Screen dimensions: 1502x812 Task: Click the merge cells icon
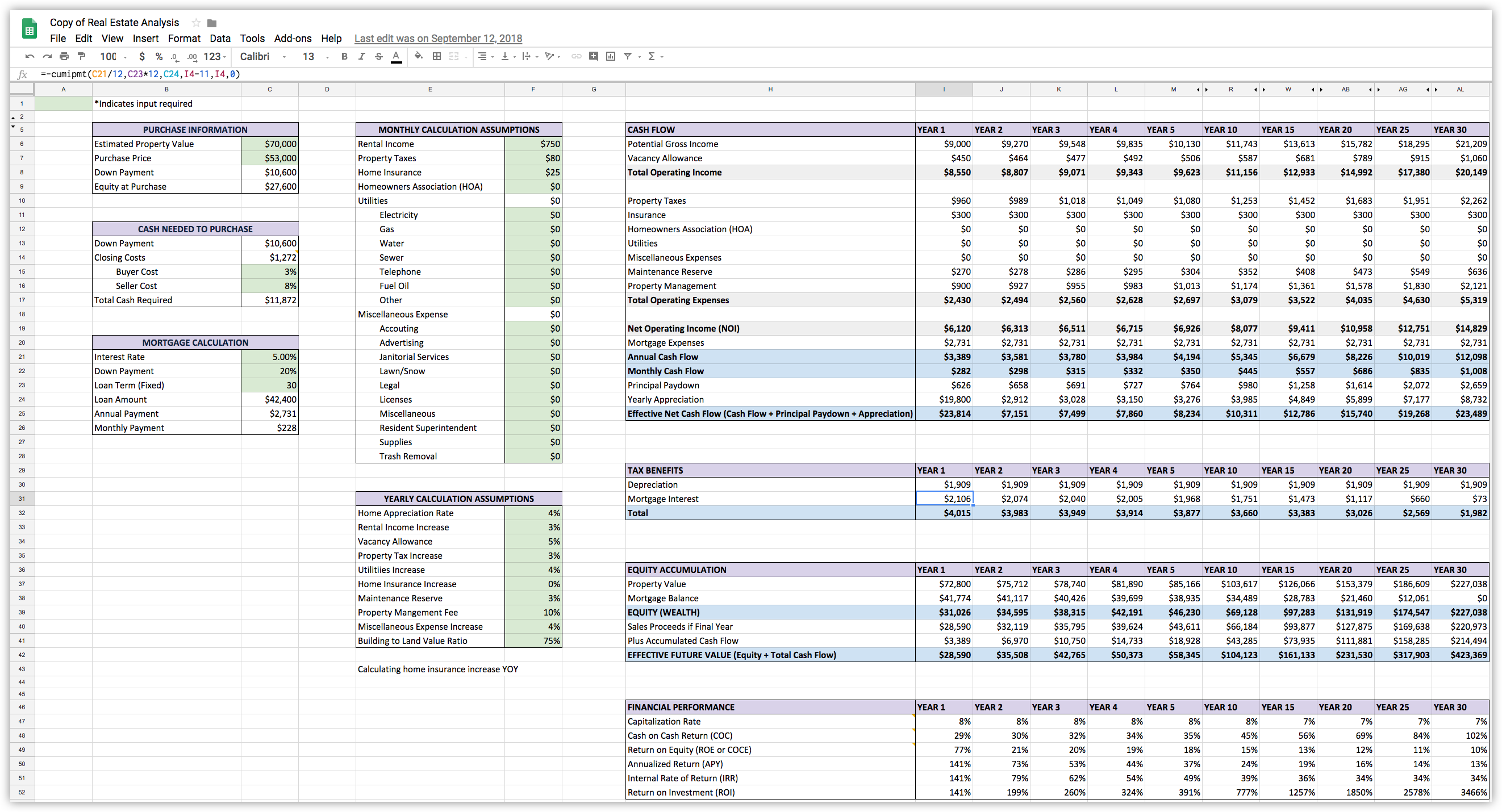pyautogui.click(x=454, y=57)
